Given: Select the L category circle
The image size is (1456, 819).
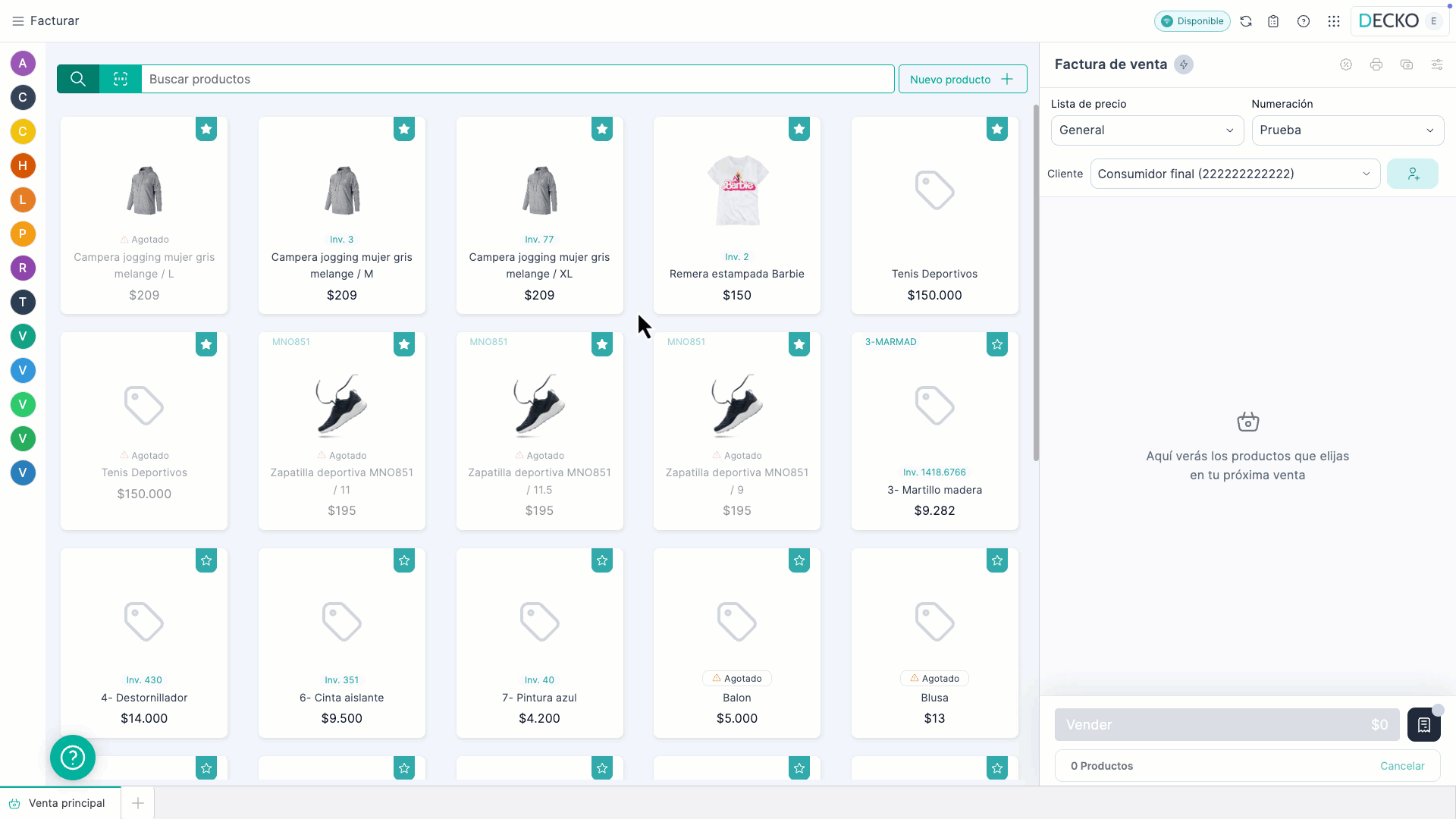Looking at the screenshot, I should (x=23, y=199).
